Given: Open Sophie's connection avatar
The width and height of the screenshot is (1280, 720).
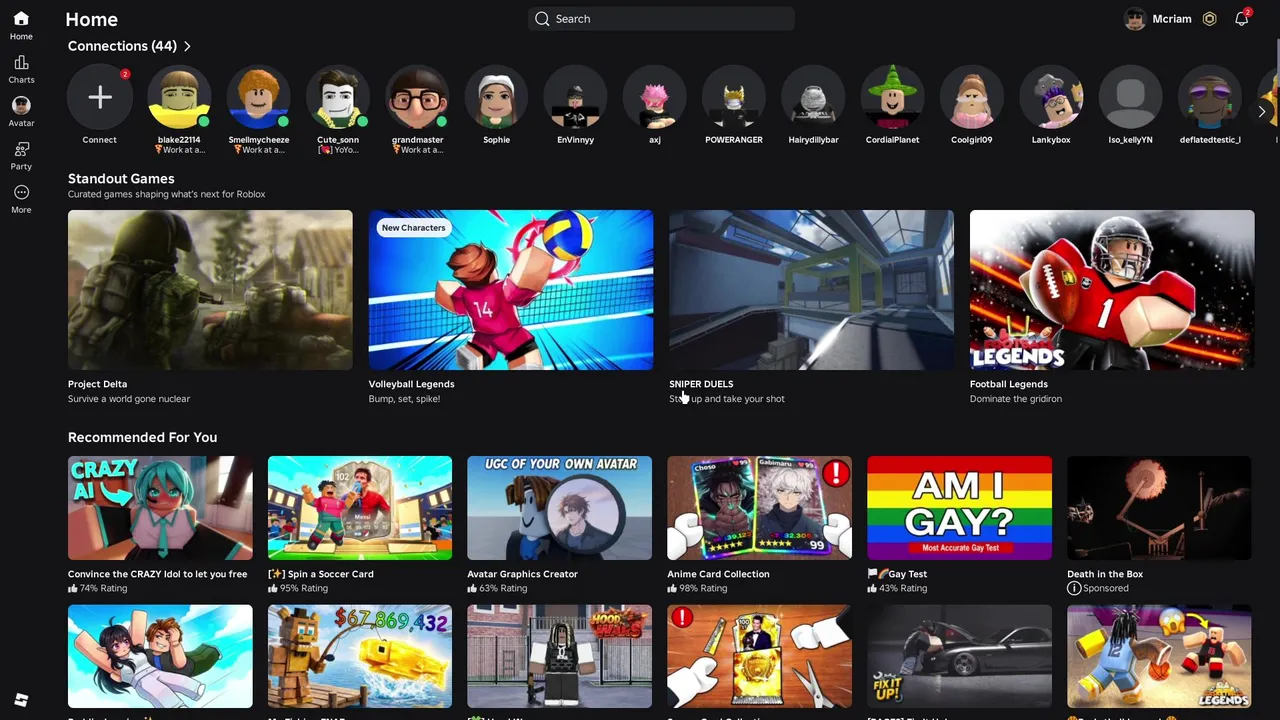Looking at the screenshot, I should [x=496, y=97].
